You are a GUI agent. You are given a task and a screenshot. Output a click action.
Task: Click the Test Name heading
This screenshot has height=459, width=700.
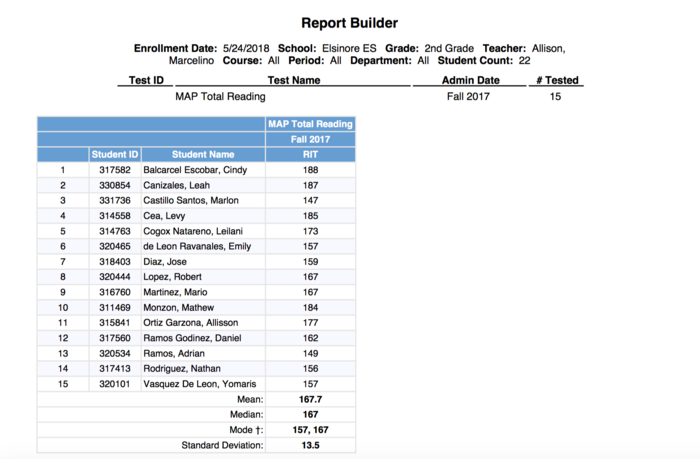coord(293,80)
